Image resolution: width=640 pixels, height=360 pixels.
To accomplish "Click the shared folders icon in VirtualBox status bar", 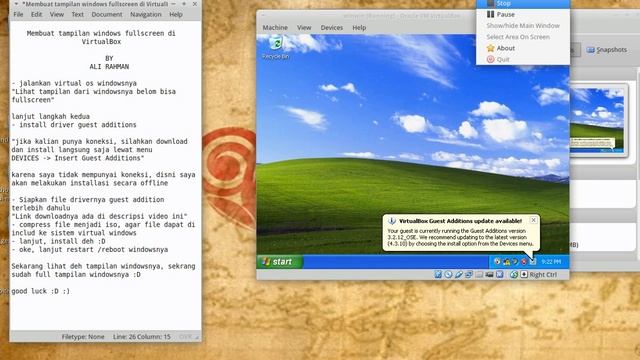I will coord(479,274).
